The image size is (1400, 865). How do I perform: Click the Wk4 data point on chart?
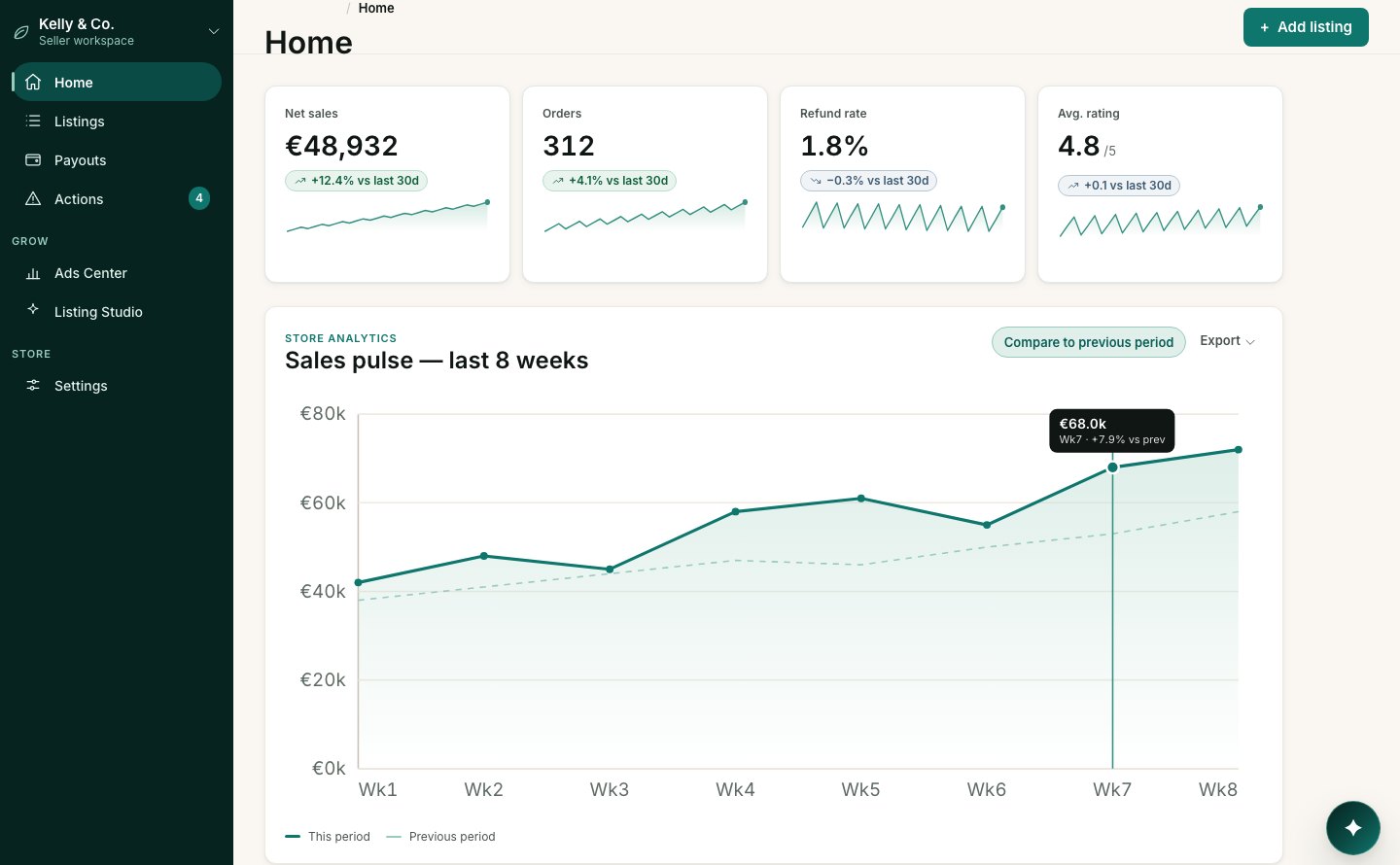click(x=736, y=511)
